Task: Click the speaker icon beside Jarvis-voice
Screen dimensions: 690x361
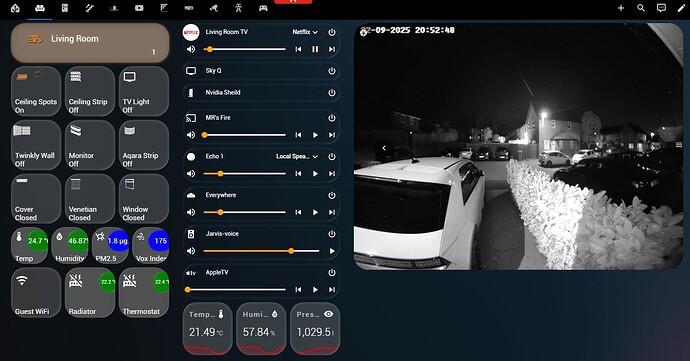Action: pyautogui.click(x=191, y=234)
